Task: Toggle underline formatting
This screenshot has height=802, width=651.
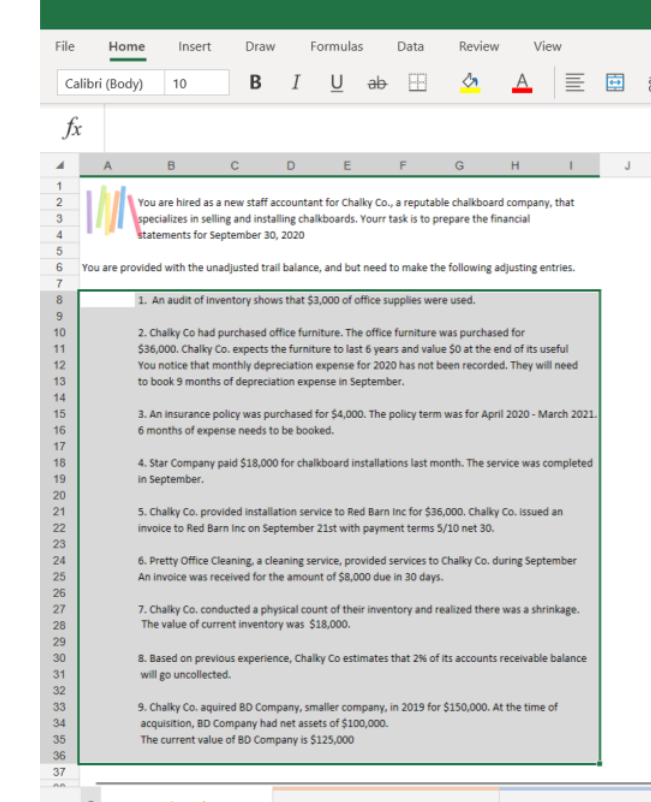Action: pyautogui.click(x=336, y=83)
